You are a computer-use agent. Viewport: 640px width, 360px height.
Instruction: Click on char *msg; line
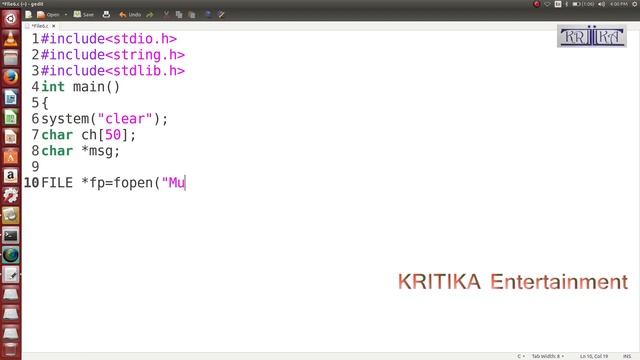pos(81,151)
